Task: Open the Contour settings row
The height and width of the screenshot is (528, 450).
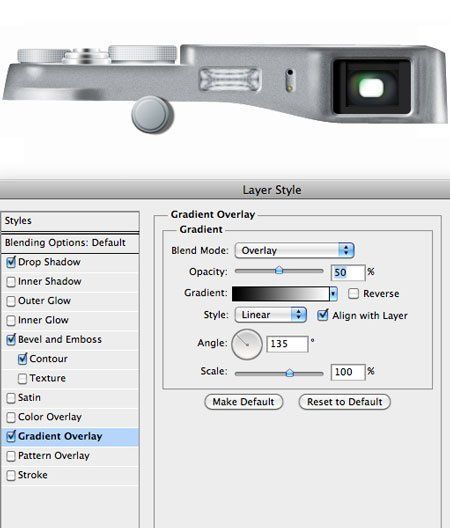Action: click(70, 359)
